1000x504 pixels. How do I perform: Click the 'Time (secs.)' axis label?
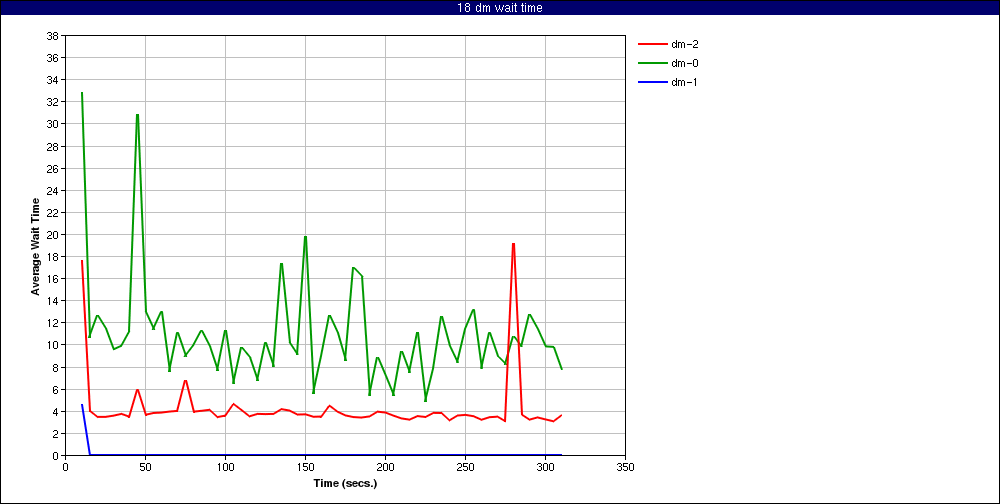pyautogui.click(x=345, y=483)
